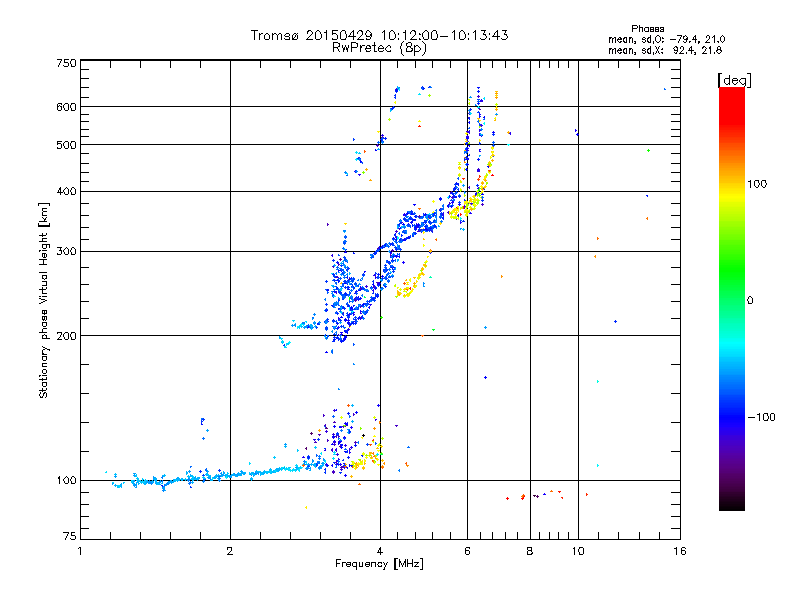Click the y-axis tick label '100'
The image size is (800, 600).
(x=66, y=480)
